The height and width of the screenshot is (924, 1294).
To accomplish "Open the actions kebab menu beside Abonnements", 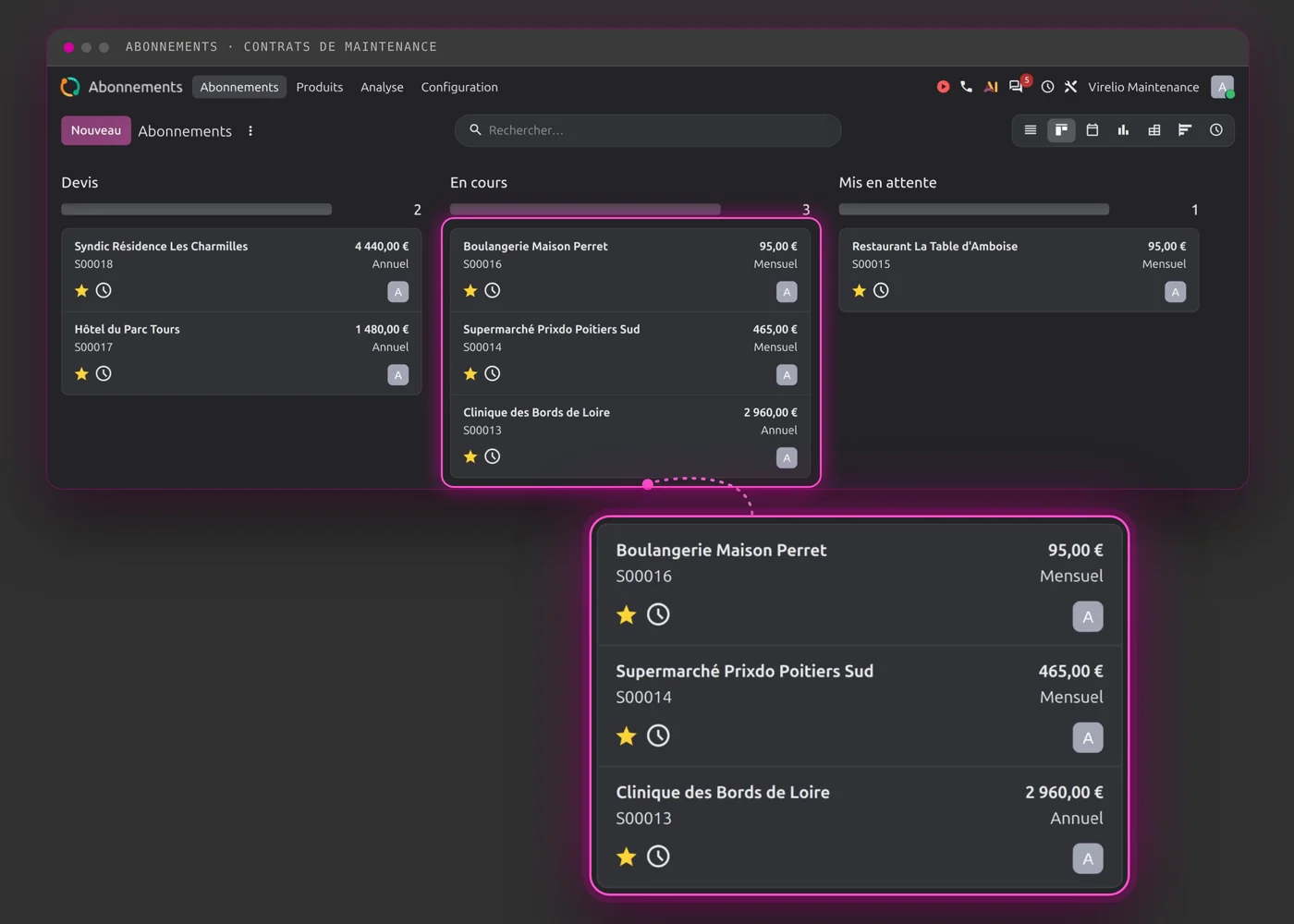I will 250,131.
